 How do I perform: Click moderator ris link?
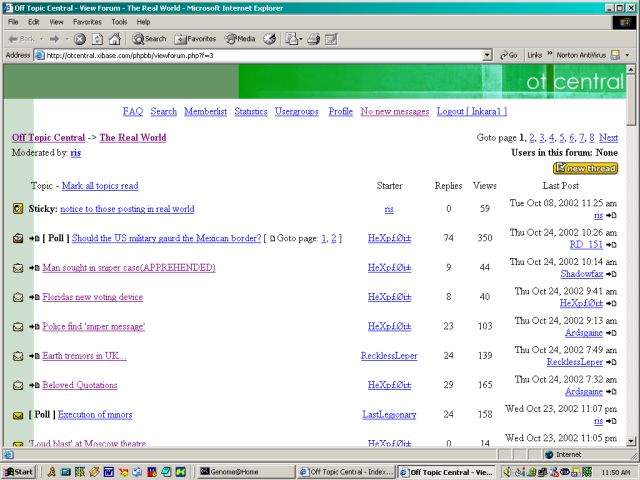pos(76,153)
